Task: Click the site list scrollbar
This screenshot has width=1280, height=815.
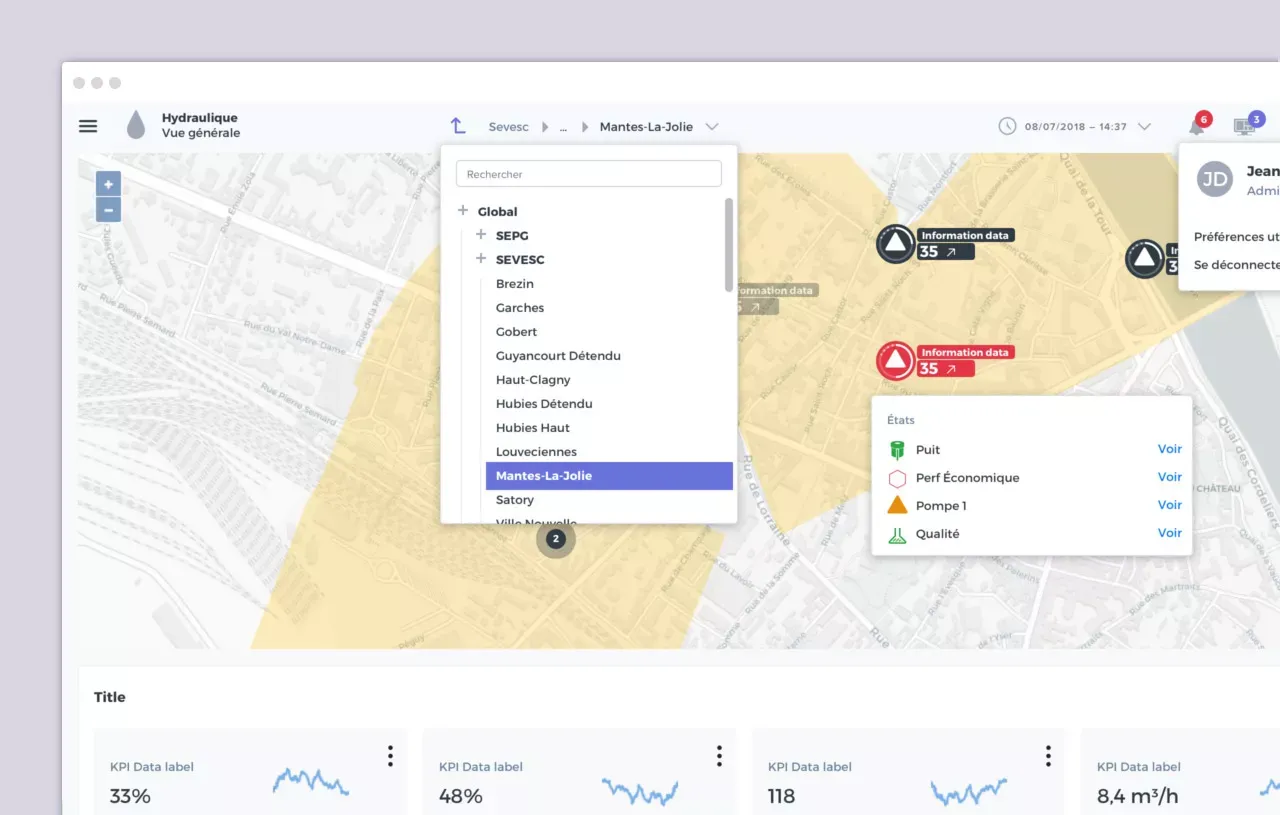Action: coord(729,245)
